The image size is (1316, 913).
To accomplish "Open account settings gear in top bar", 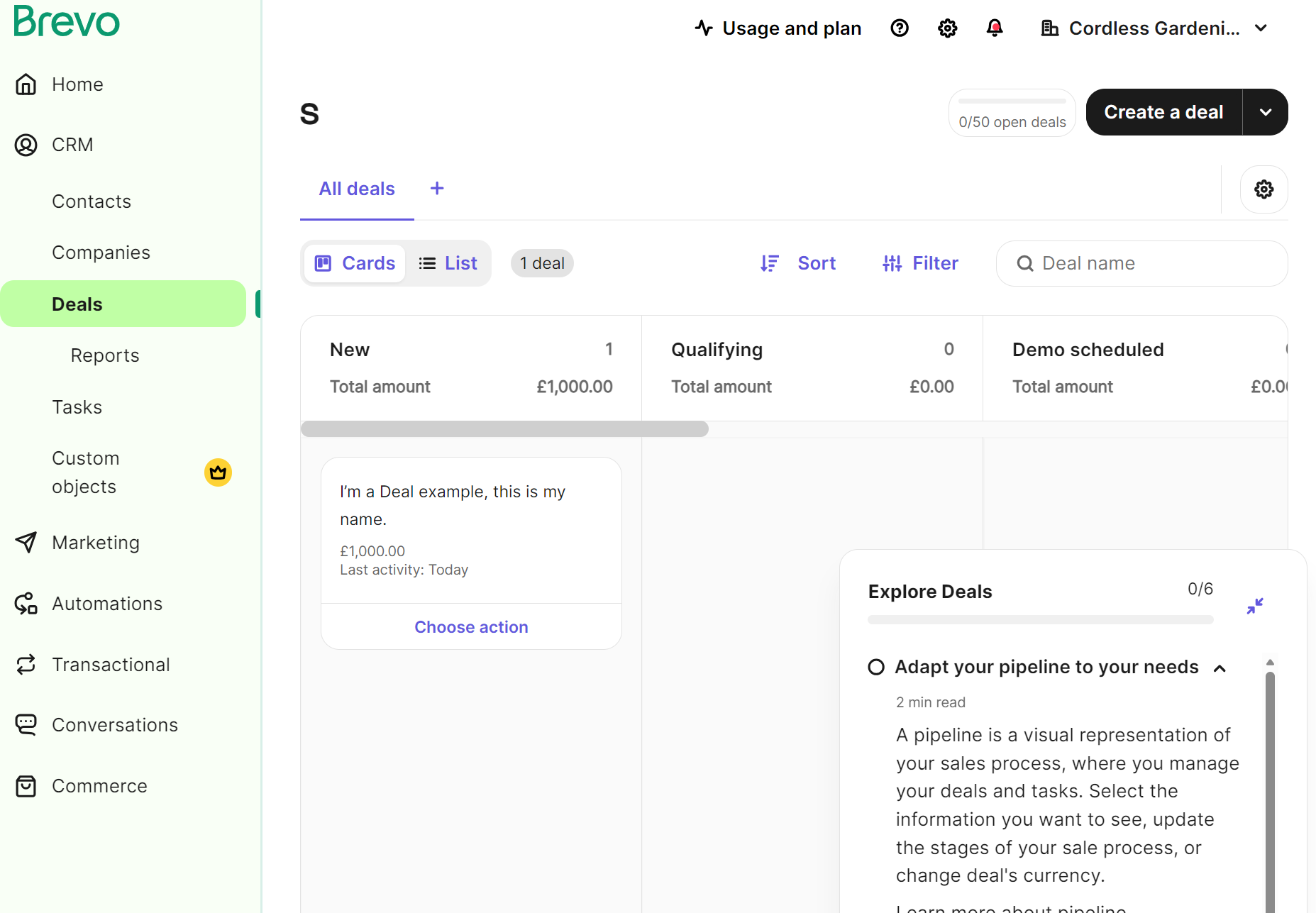I will click(946, 28).
